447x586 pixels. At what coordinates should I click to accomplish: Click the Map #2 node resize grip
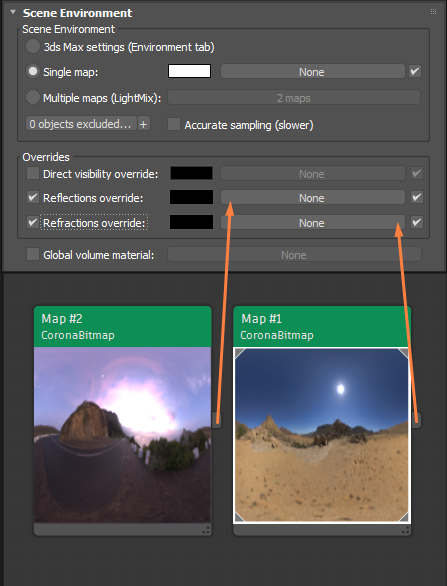206,530
